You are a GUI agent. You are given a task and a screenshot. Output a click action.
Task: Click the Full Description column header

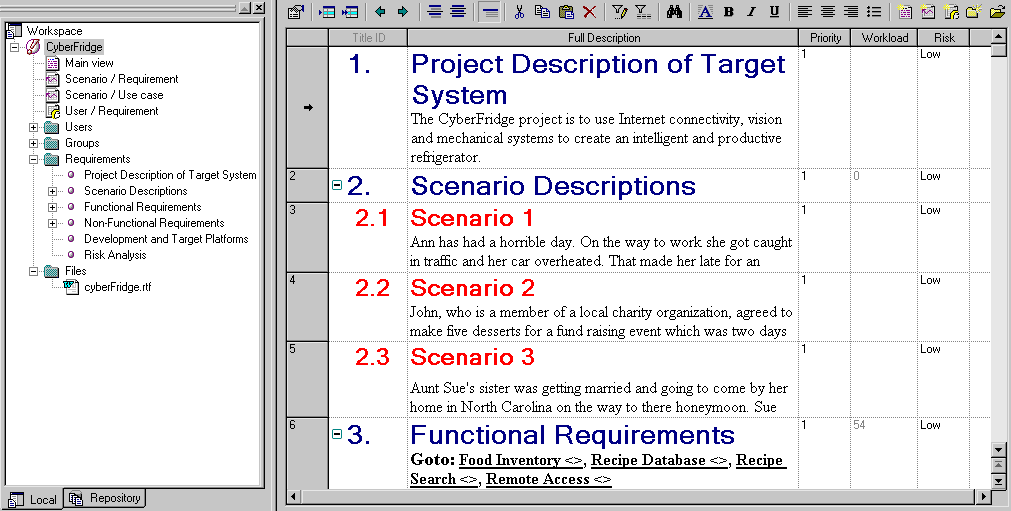pyautogui.click(x=604, y=38)
